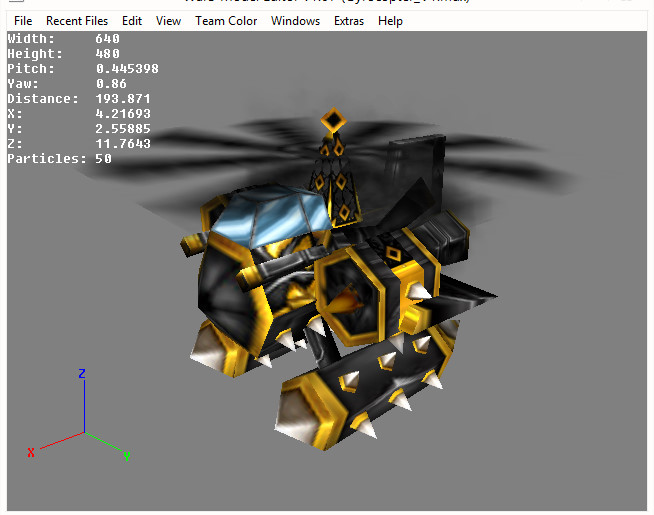Click the Yaw value 0.86
The height and width of the screenshot is (515, 654).
[x=111, y=84]
